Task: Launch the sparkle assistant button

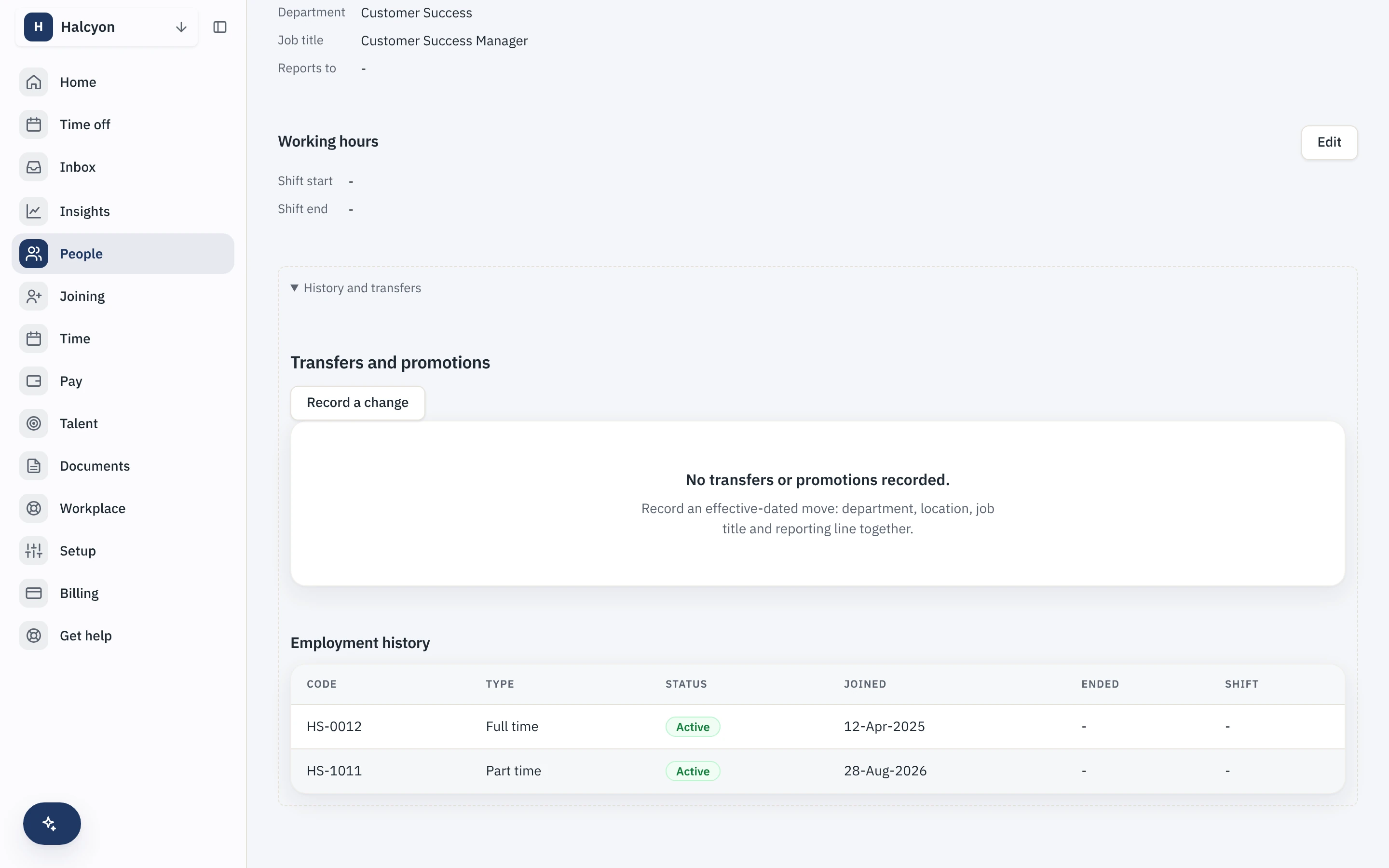Action: (x=52, y=823)
